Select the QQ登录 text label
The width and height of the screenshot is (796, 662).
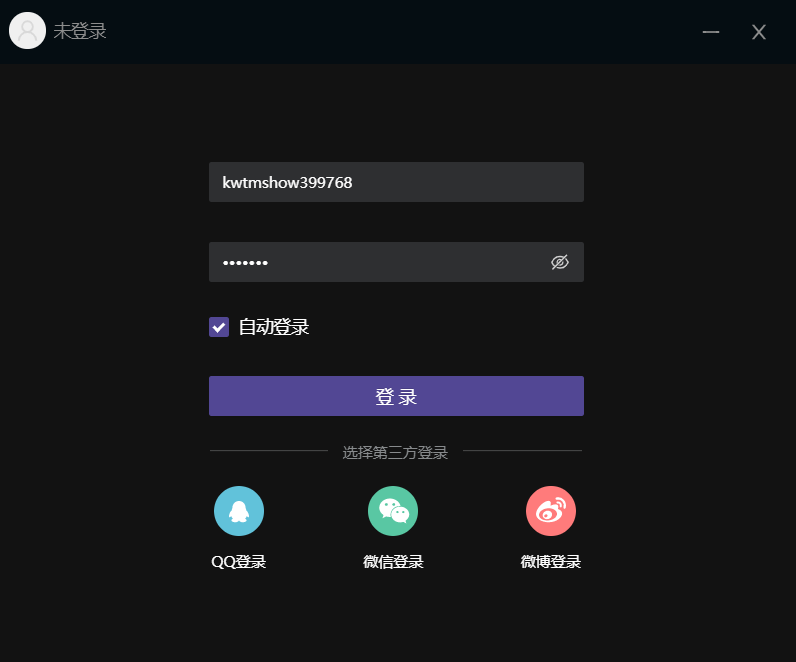click(239, 561)
